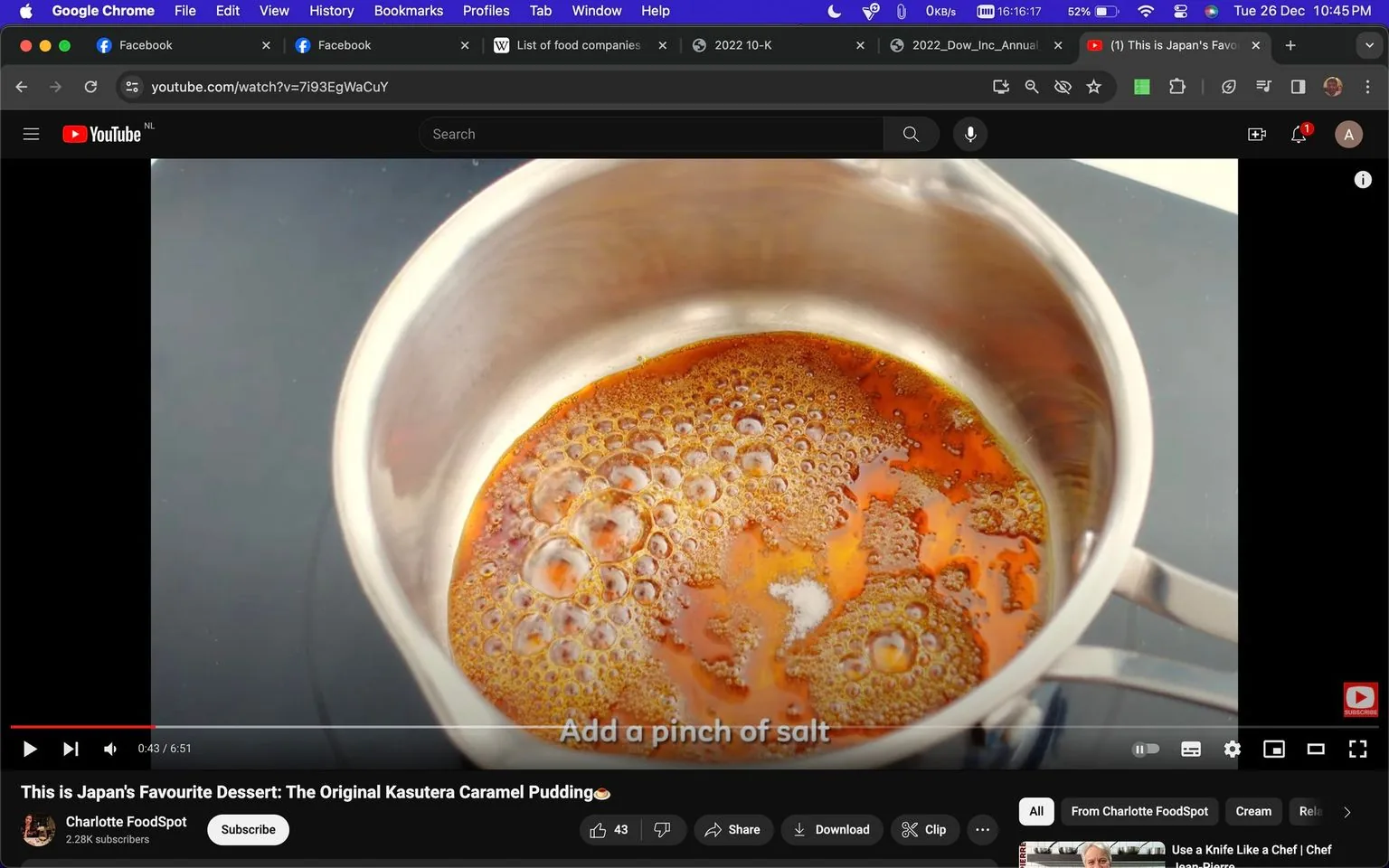Mute the video volume
This screenshot has width=1389, height=868.
click(x=109, y=749)
